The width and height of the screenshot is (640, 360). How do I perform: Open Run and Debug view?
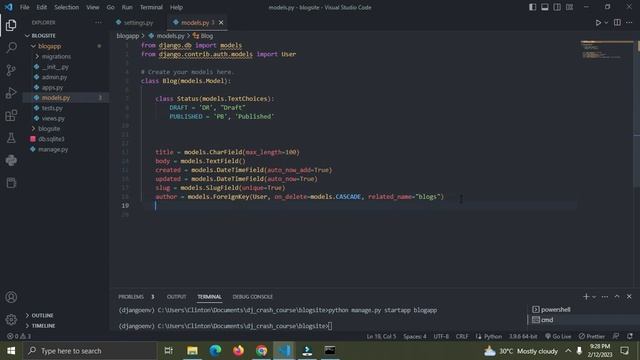tap(11, 93)
